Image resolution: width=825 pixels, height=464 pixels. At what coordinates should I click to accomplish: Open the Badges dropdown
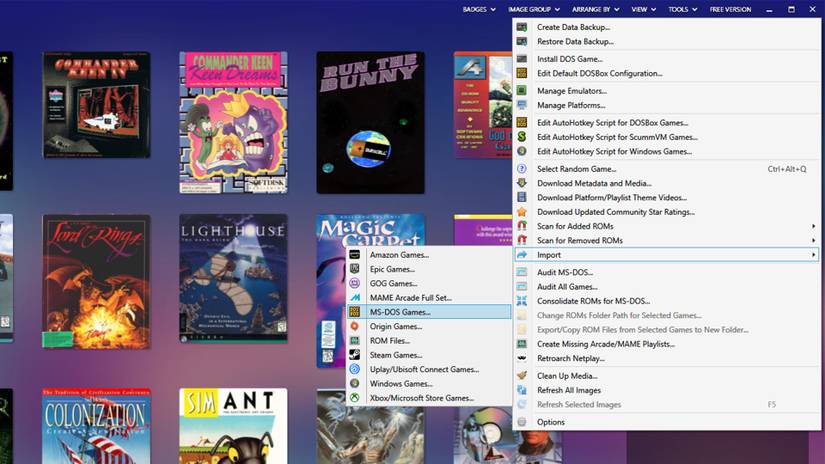[x=479, y=9]
